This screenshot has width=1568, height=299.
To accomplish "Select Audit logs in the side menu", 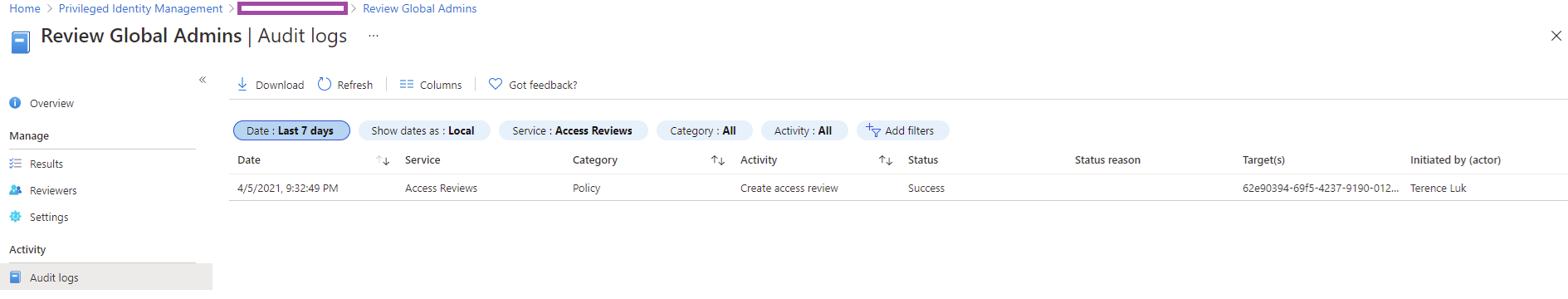I will (x=106, y=277).
